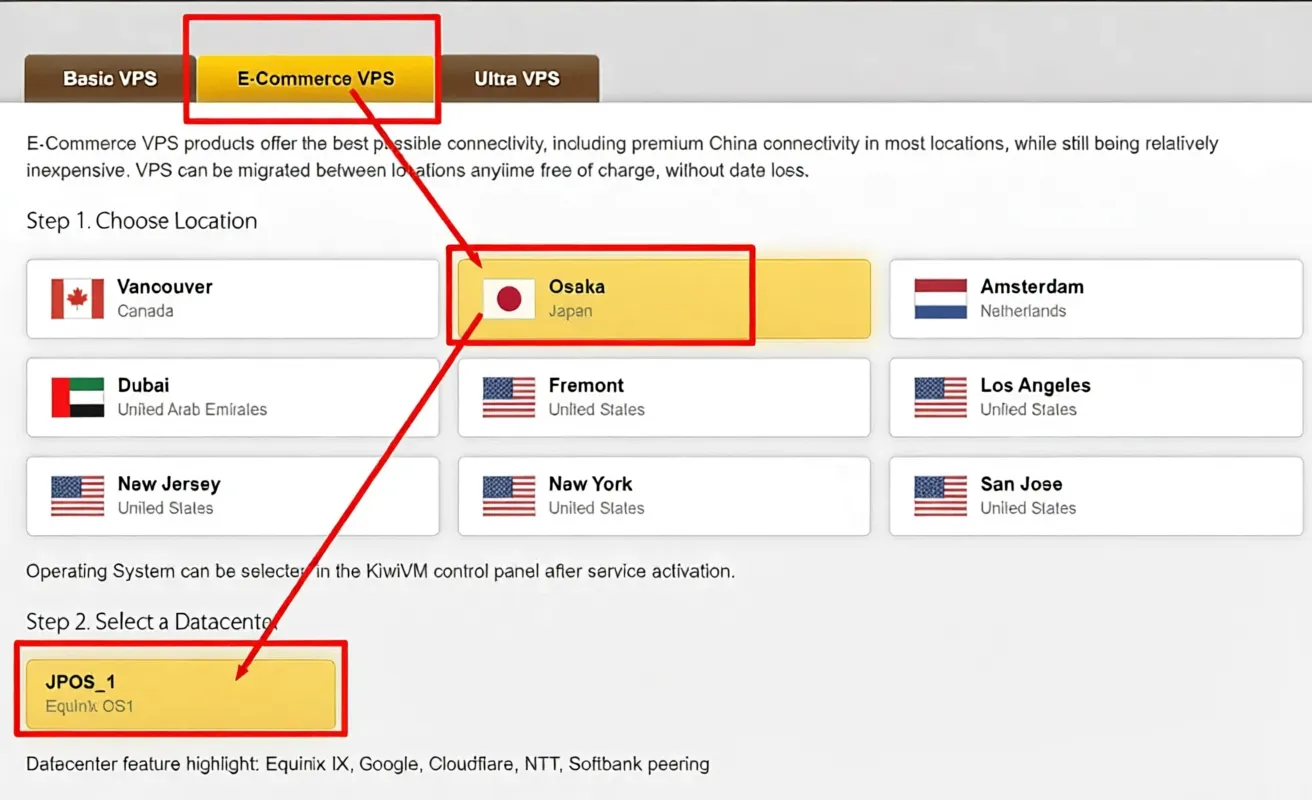Click the 'Step 2. Select a Datacenter' heading
This screenshot has width=1312, height=800.
[x=152, y=622]
